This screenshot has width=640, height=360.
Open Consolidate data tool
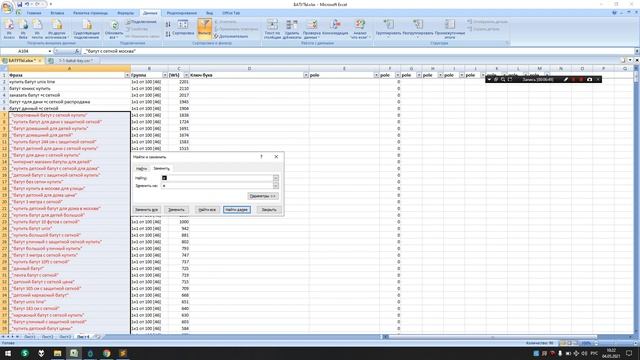click(x=335, y=28)
